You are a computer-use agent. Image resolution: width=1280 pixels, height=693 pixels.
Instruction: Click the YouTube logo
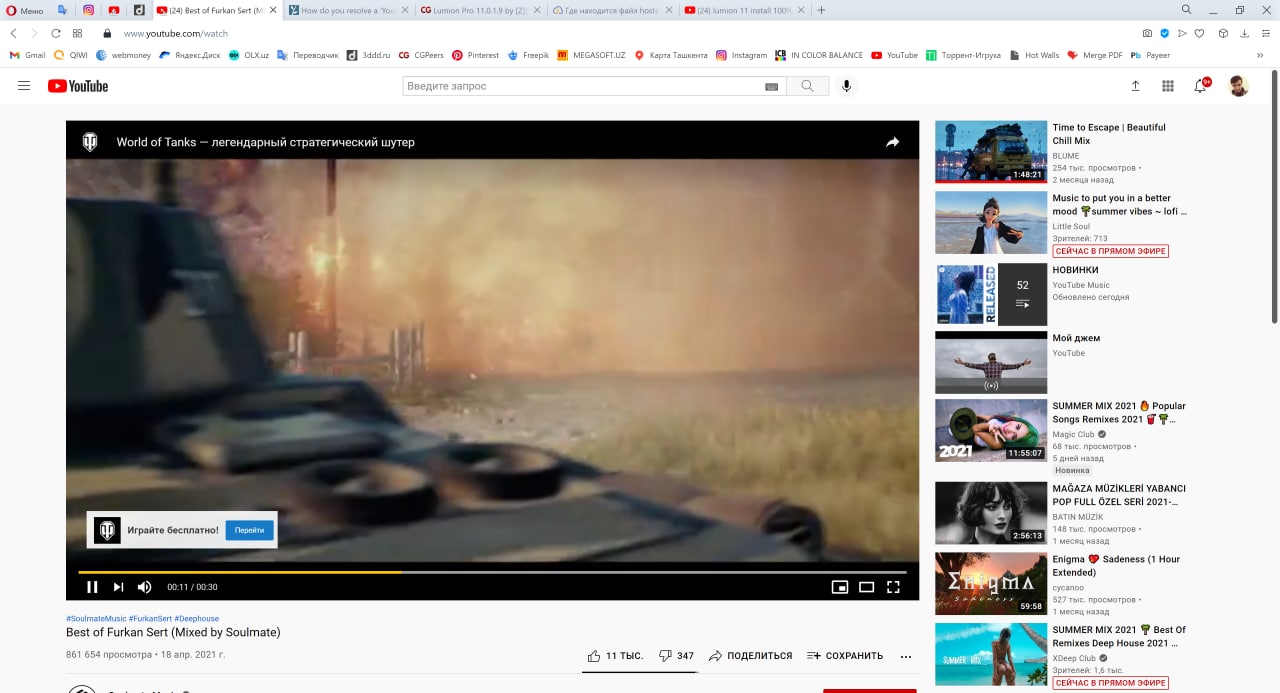point(77,86)
